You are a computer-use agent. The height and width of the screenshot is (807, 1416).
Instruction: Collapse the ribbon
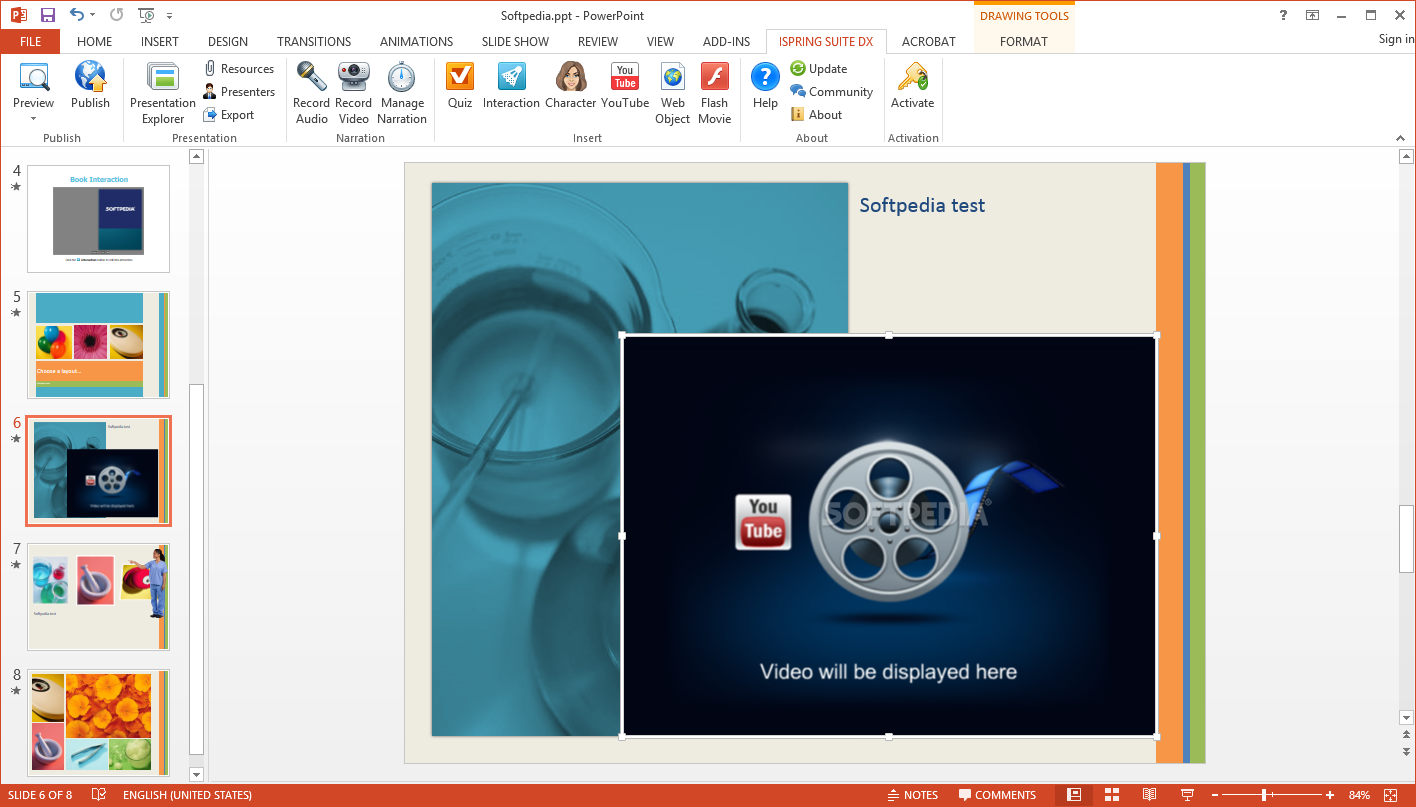pyautogui.click(x=1400, y=138)
